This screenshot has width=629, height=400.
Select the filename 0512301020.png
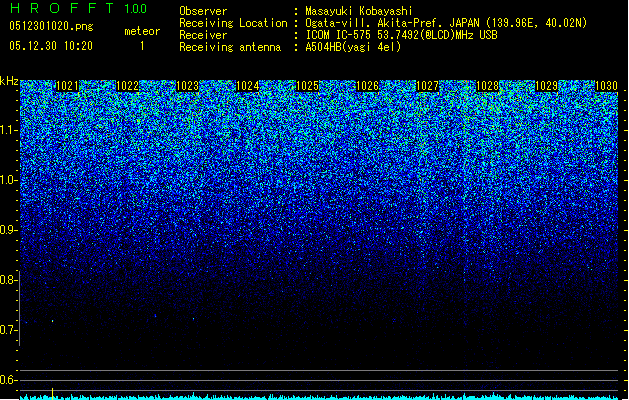[x=51, y=27]
